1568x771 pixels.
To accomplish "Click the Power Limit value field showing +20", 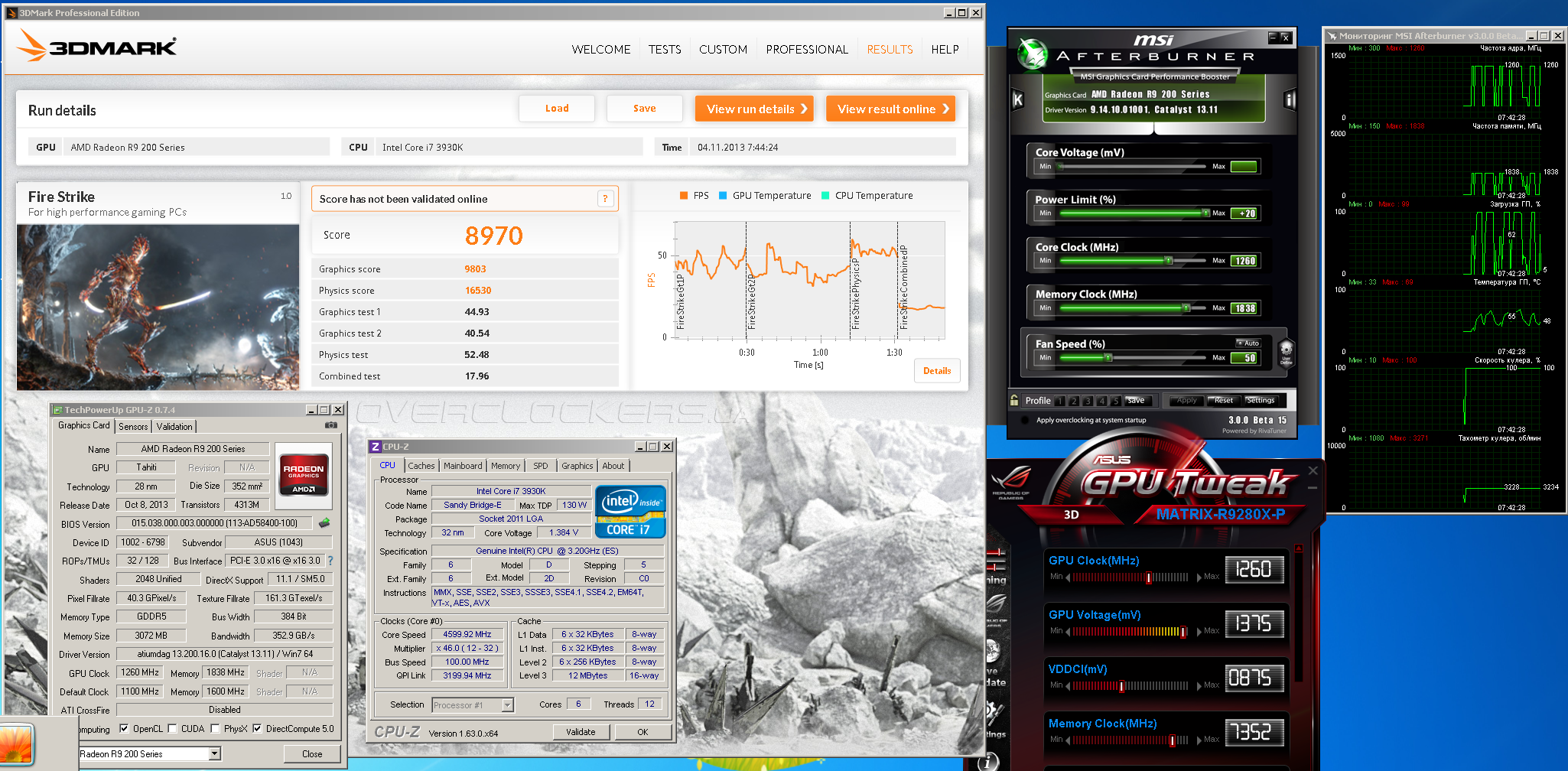I will [x=1244, y=213].
